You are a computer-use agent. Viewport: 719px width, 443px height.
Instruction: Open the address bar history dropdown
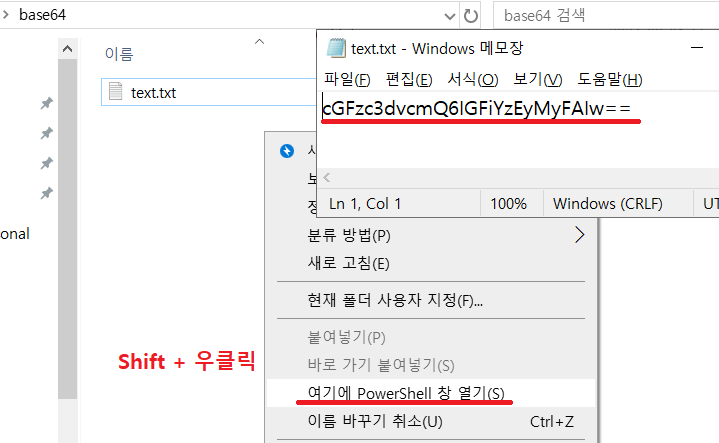pyautogui.click(x=450, y=16)
